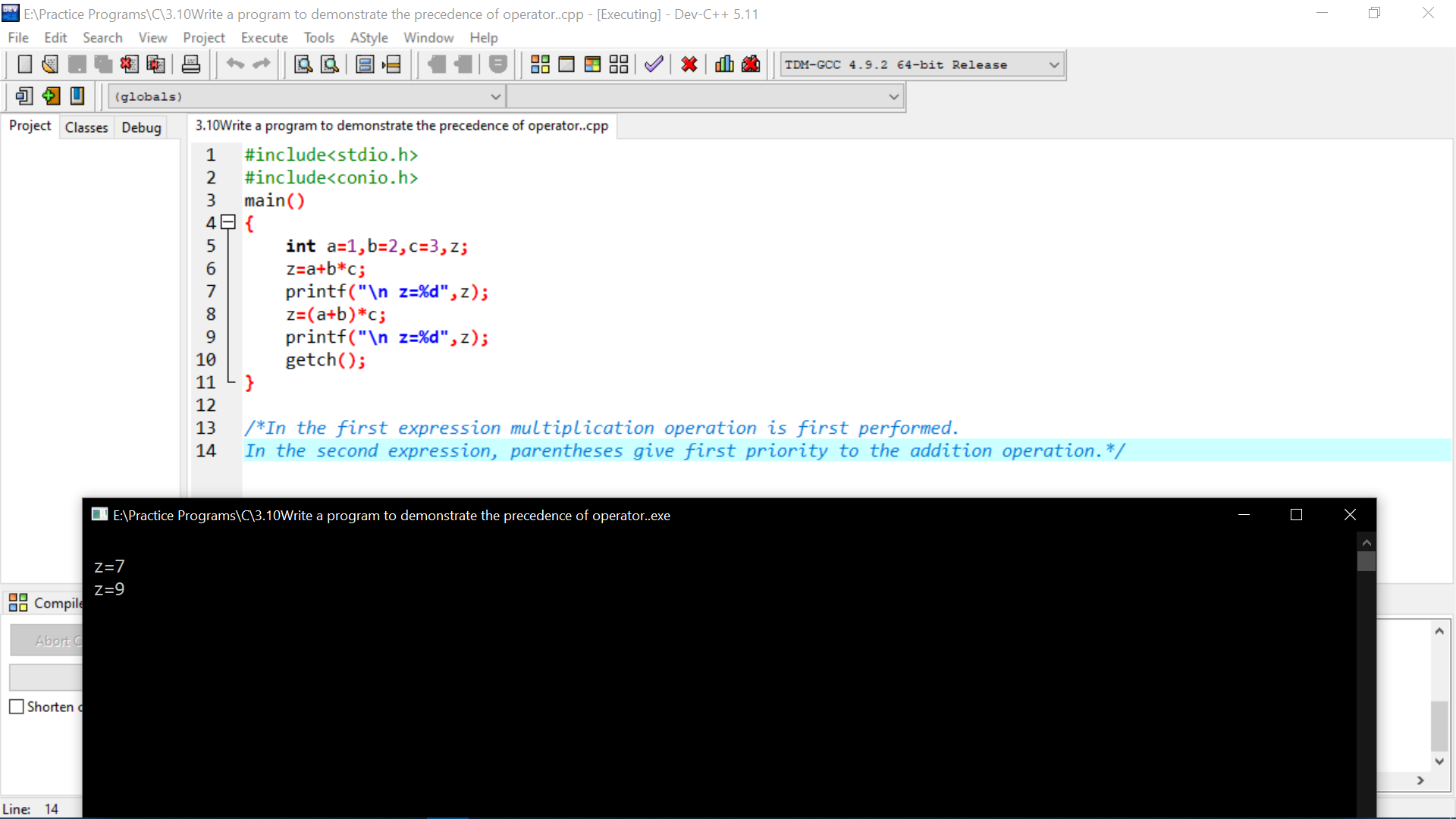
Task: Click the greyed Unindent toolbar icon
Action: pyautogui.click(x=436, y=64)
